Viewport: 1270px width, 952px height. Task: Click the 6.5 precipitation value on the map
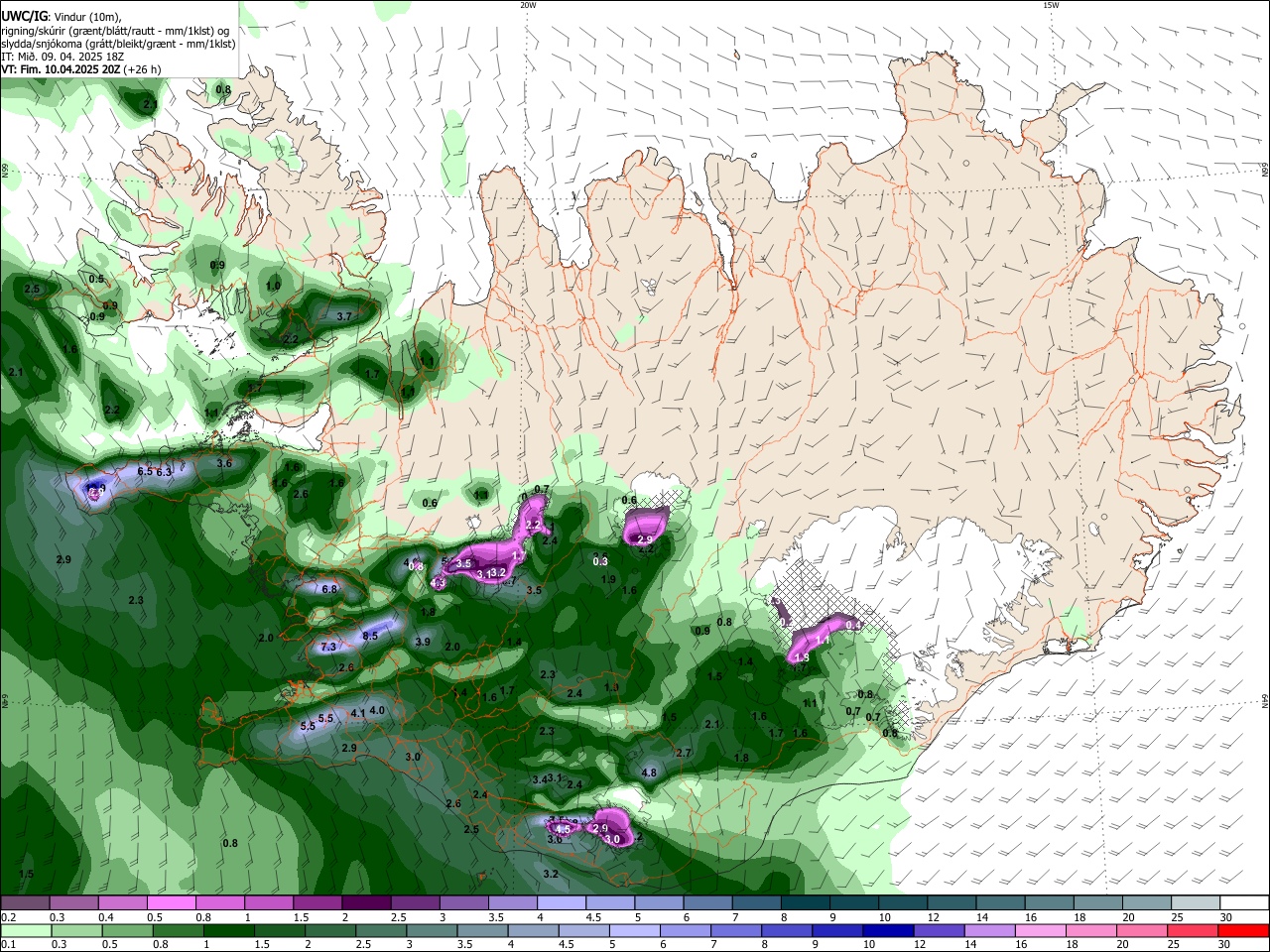[x=145, y=471]
